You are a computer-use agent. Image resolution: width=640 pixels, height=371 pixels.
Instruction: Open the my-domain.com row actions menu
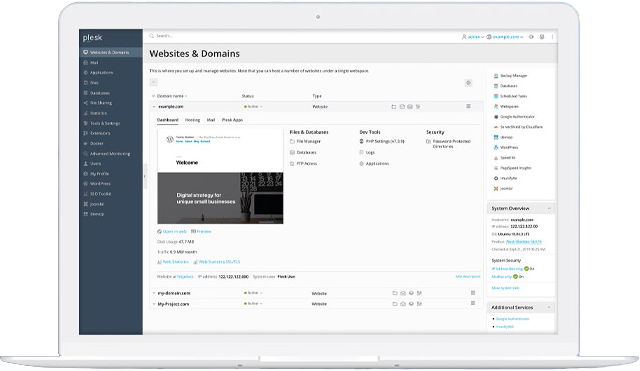point(473,293)
